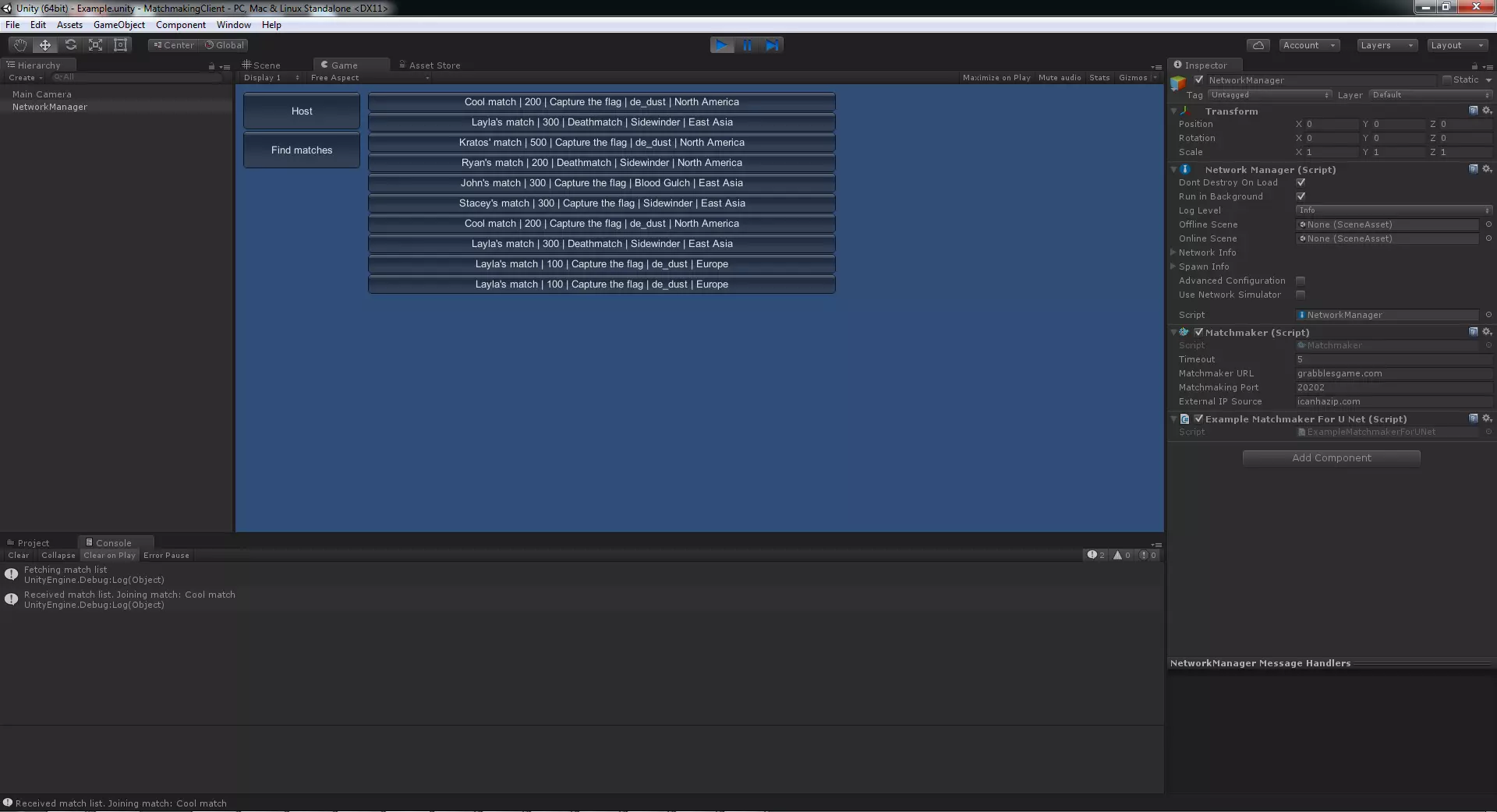Switch to the Asset Store tab
The width and height of the screenshot is (1497, 812).
pyautogui.click(x=430, y=65)
